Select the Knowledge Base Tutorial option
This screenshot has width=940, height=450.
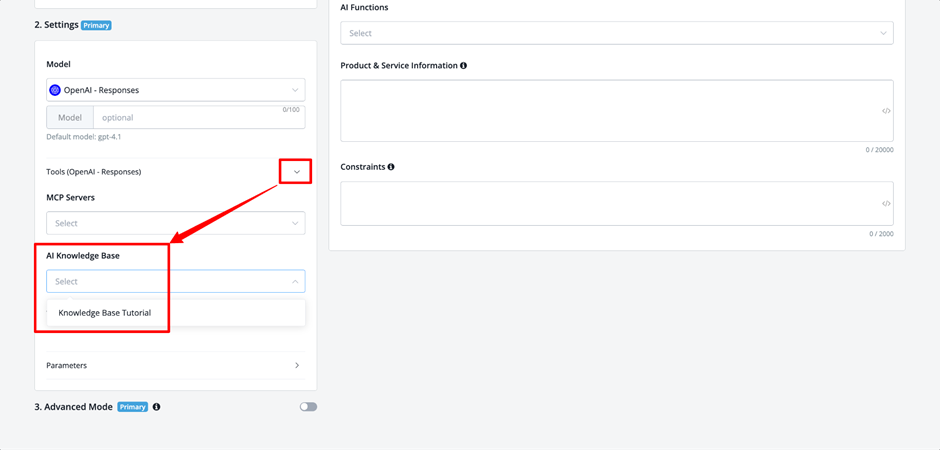click(x=105, y=313)
